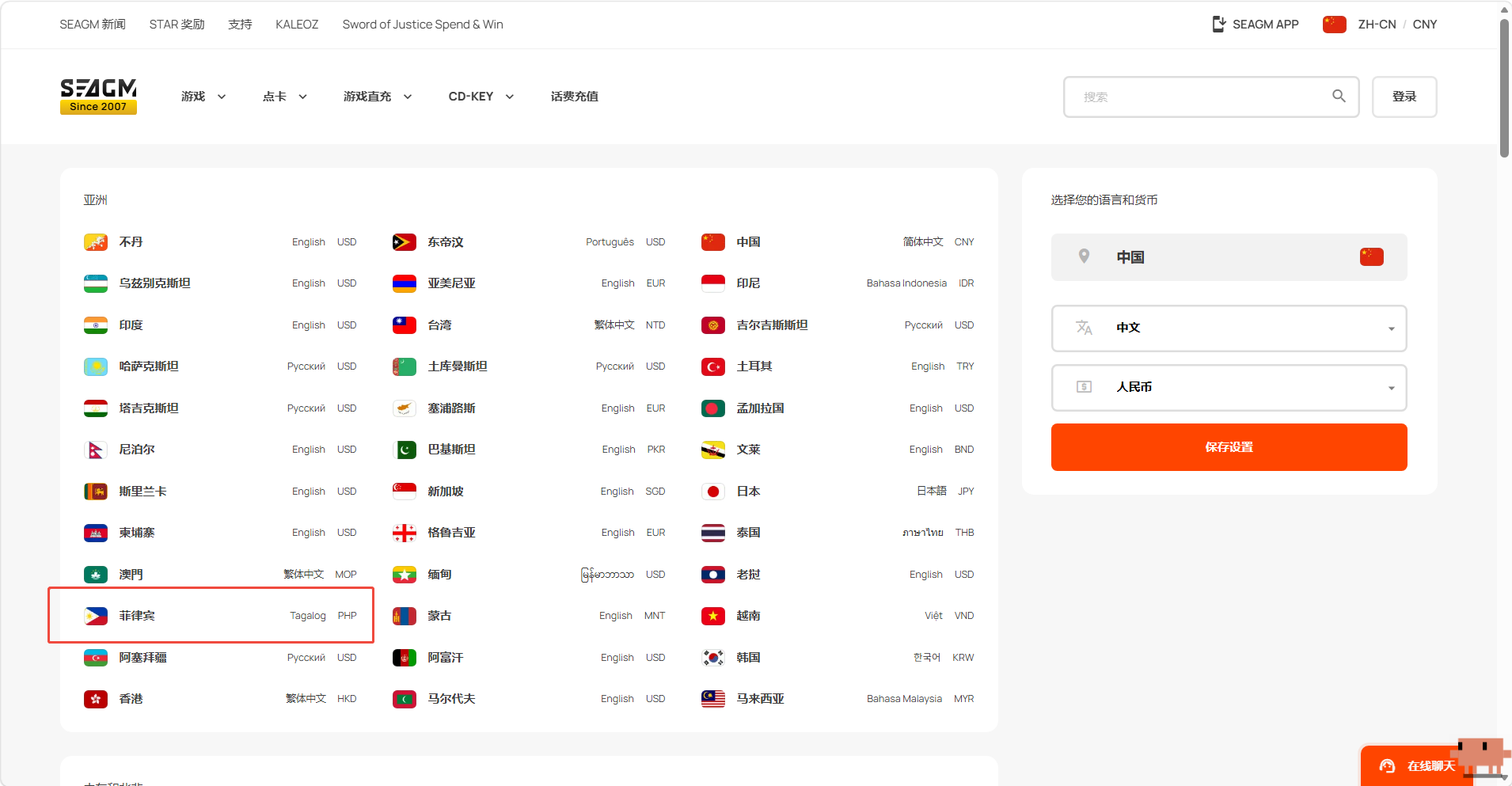
Task: Select the Taiwan flag (台湾)
Action: [405, 325]
